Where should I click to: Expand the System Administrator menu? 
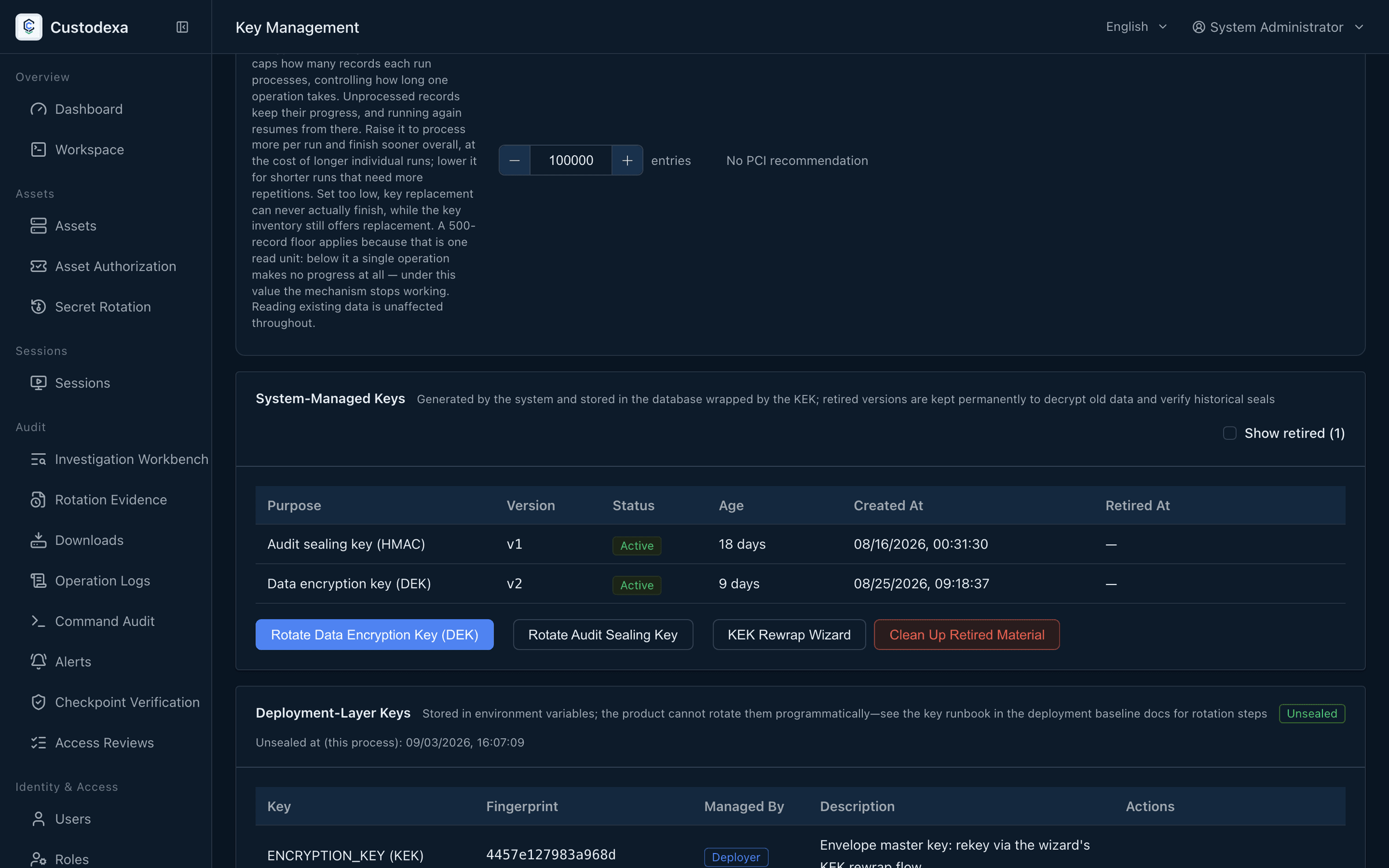coord(1278,27)
